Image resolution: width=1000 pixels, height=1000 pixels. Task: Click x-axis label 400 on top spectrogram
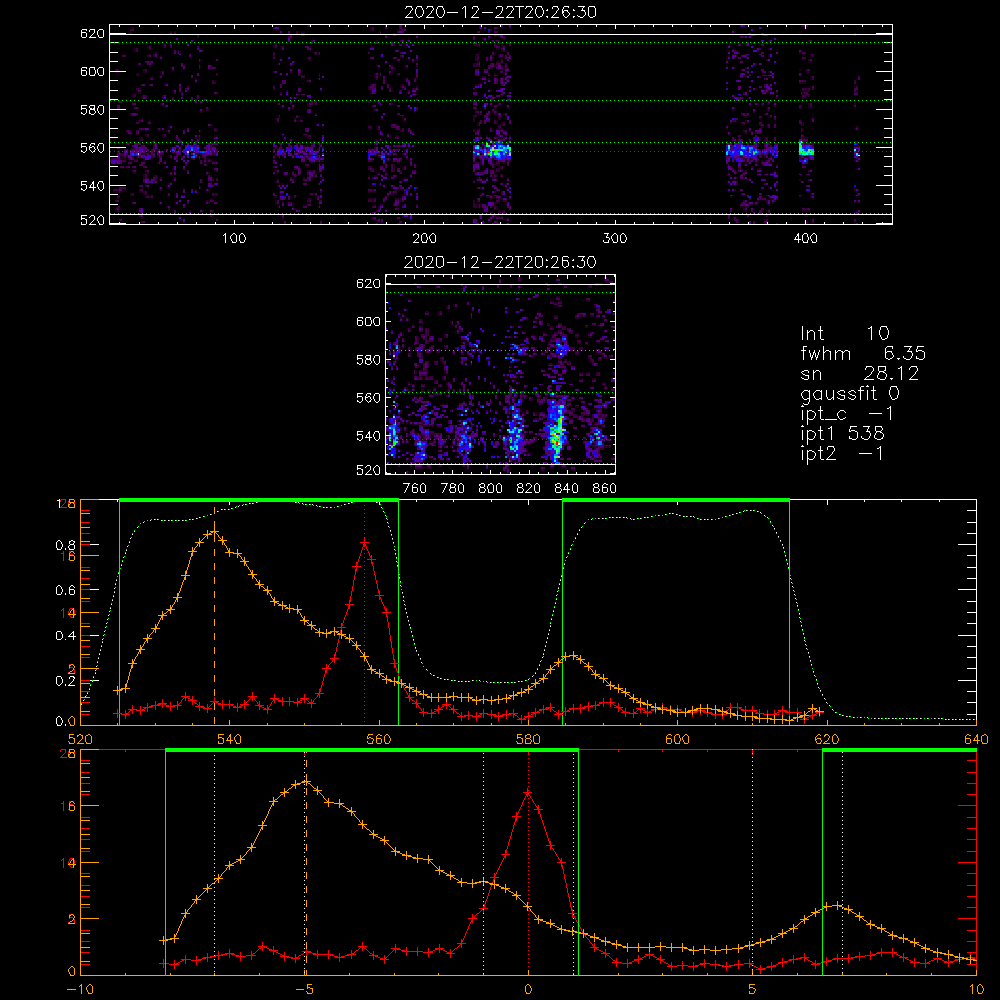click(x=805, y=239)
